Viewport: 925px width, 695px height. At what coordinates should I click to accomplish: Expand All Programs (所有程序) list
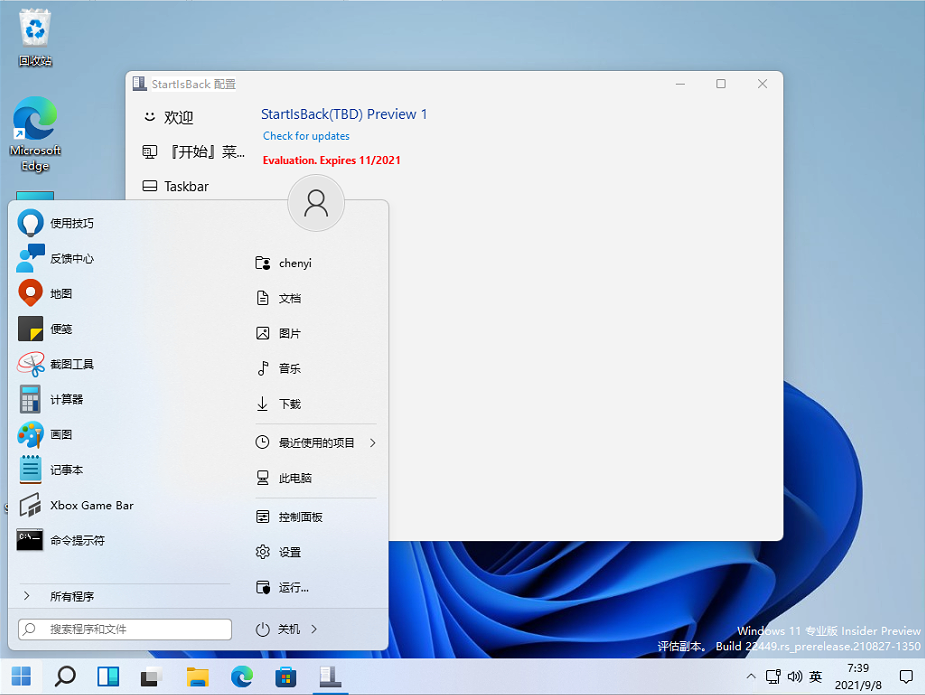click(71, 596)
